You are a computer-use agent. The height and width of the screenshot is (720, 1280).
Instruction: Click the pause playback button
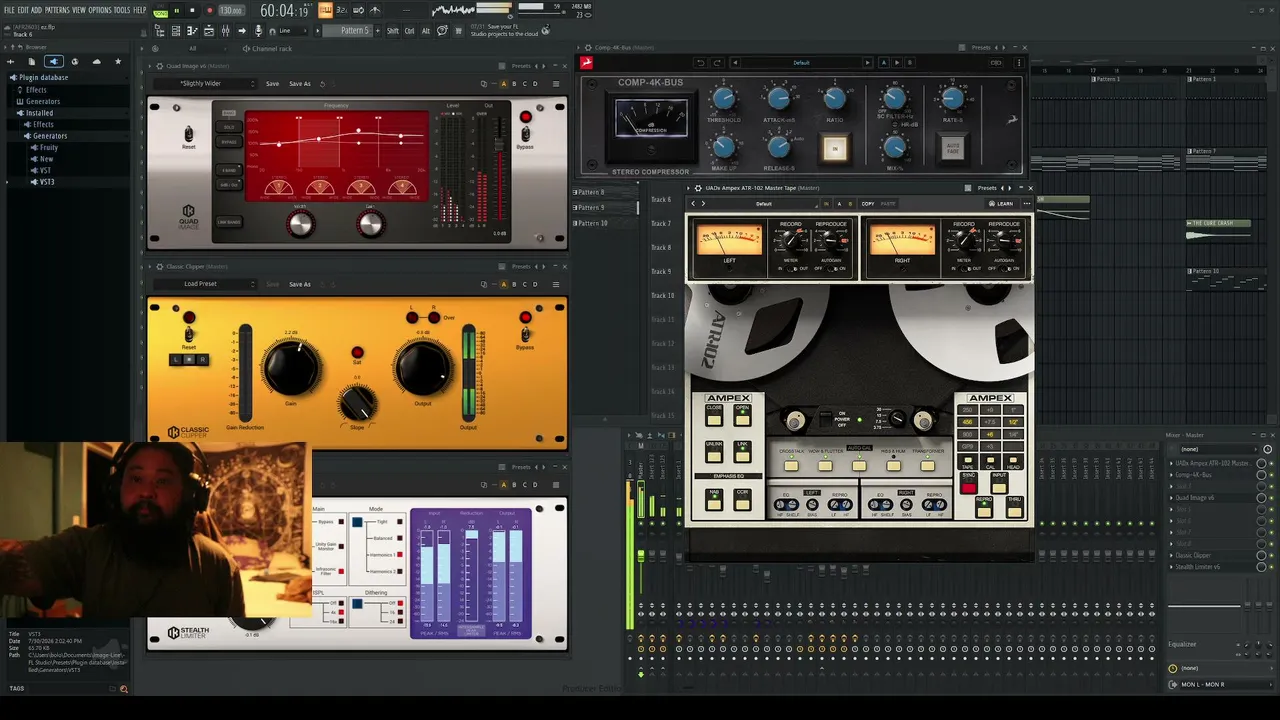(x=176, y=11)
